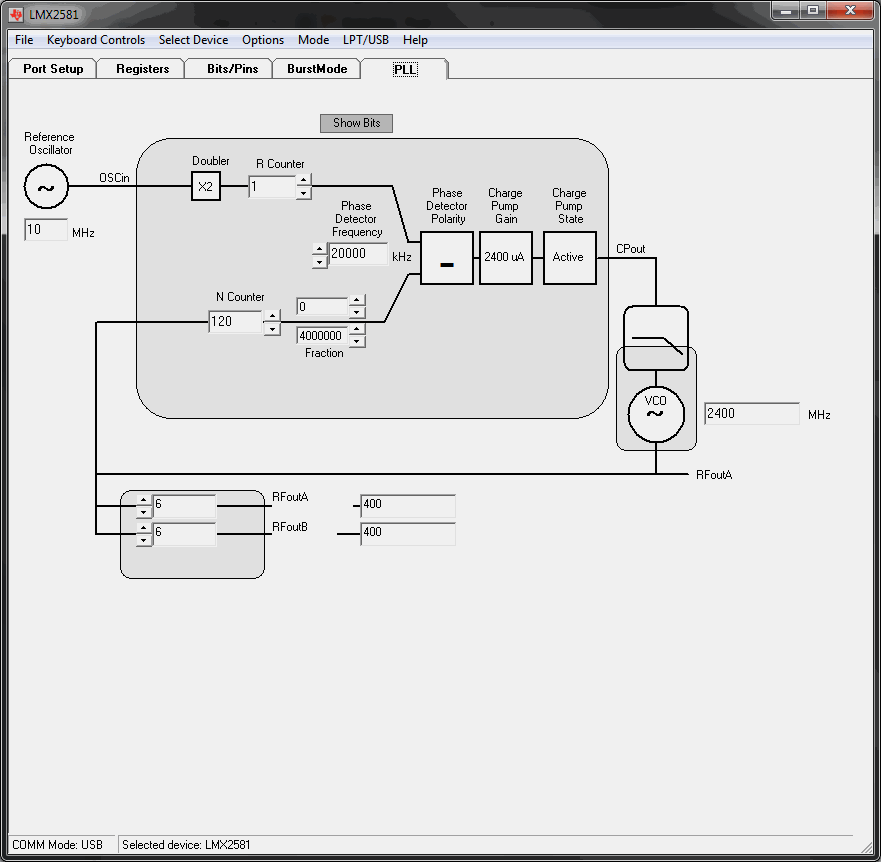The image size is (881, 862).
Task: Click the COMM Mode: USB status text
Action: [57, 845]
